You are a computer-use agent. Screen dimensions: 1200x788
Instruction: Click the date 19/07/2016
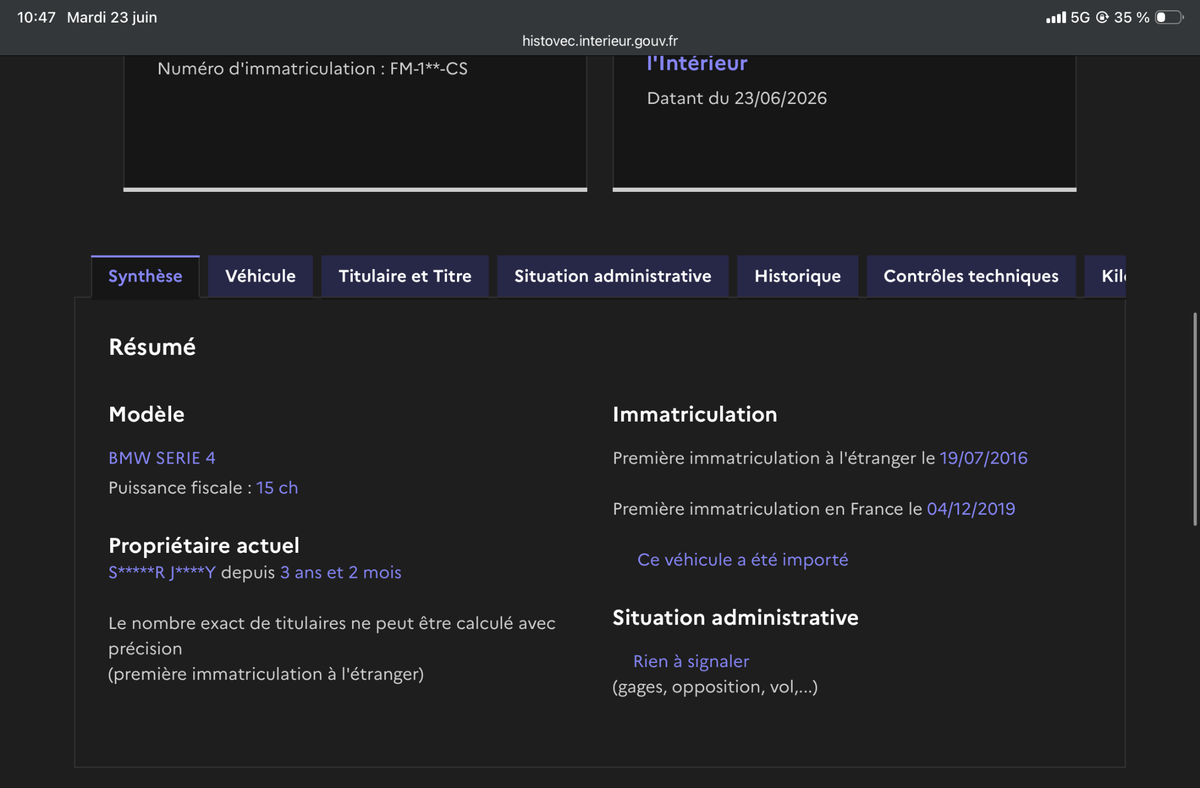pyautogui.click(x=983, y=458)
